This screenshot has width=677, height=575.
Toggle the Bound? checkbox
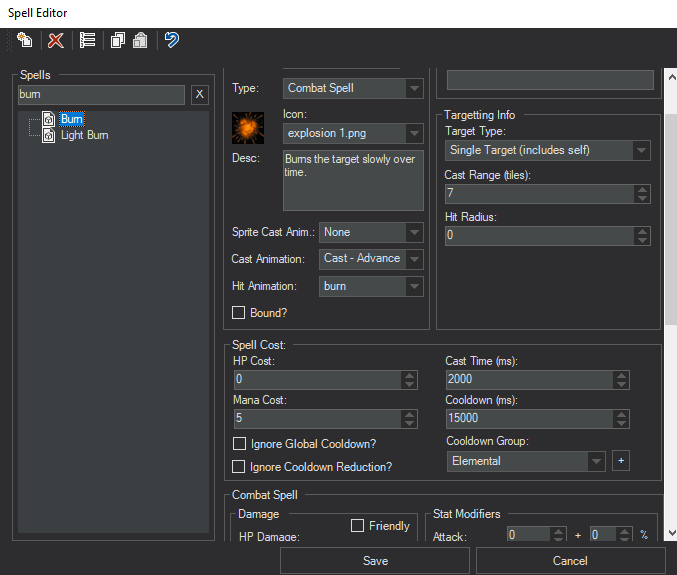click(x=238, y=313)
